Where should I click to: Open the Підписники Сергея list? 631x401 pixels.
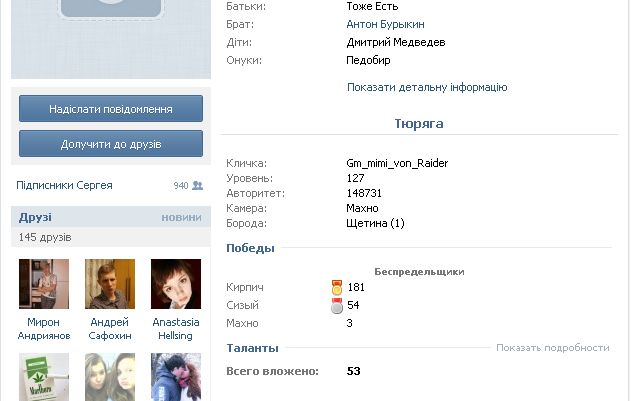click(65, 185)
